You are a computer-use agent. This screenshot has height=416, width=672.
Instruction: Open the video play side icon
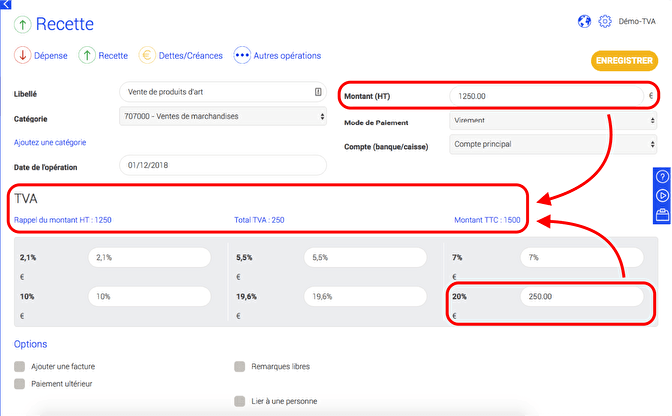pyautogui.click(x=662, y=196)
